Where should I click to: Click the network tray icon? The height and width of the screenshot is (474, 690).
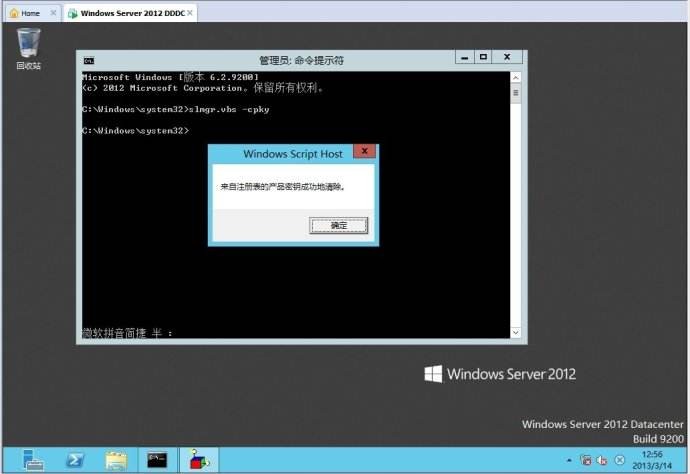click(x=586, y=460)
